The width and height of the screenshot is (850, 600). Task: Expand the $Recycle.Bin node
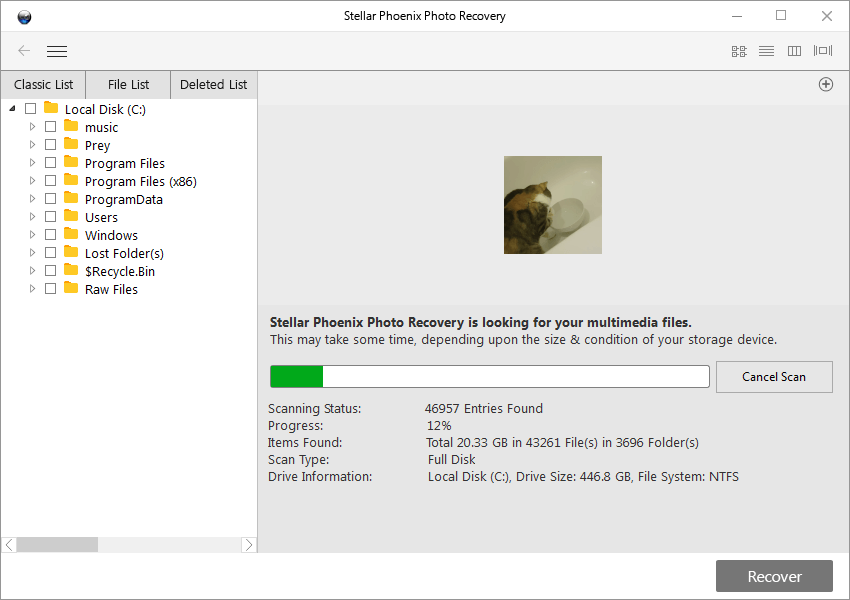(32, 270)
